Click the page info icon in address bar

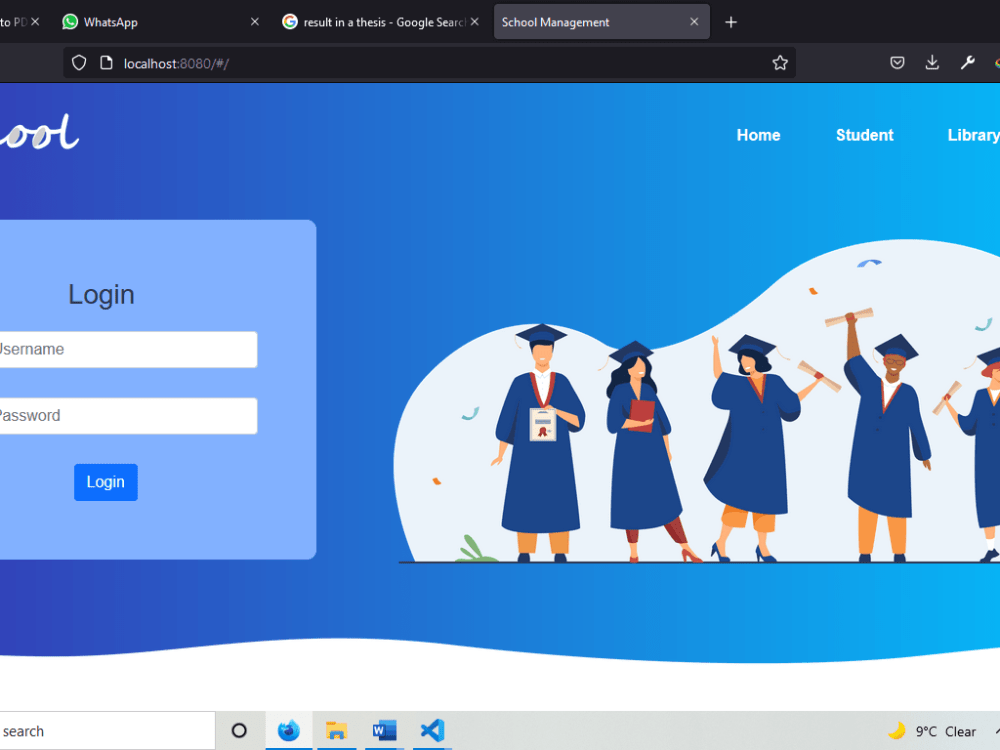tap(107, 63)
